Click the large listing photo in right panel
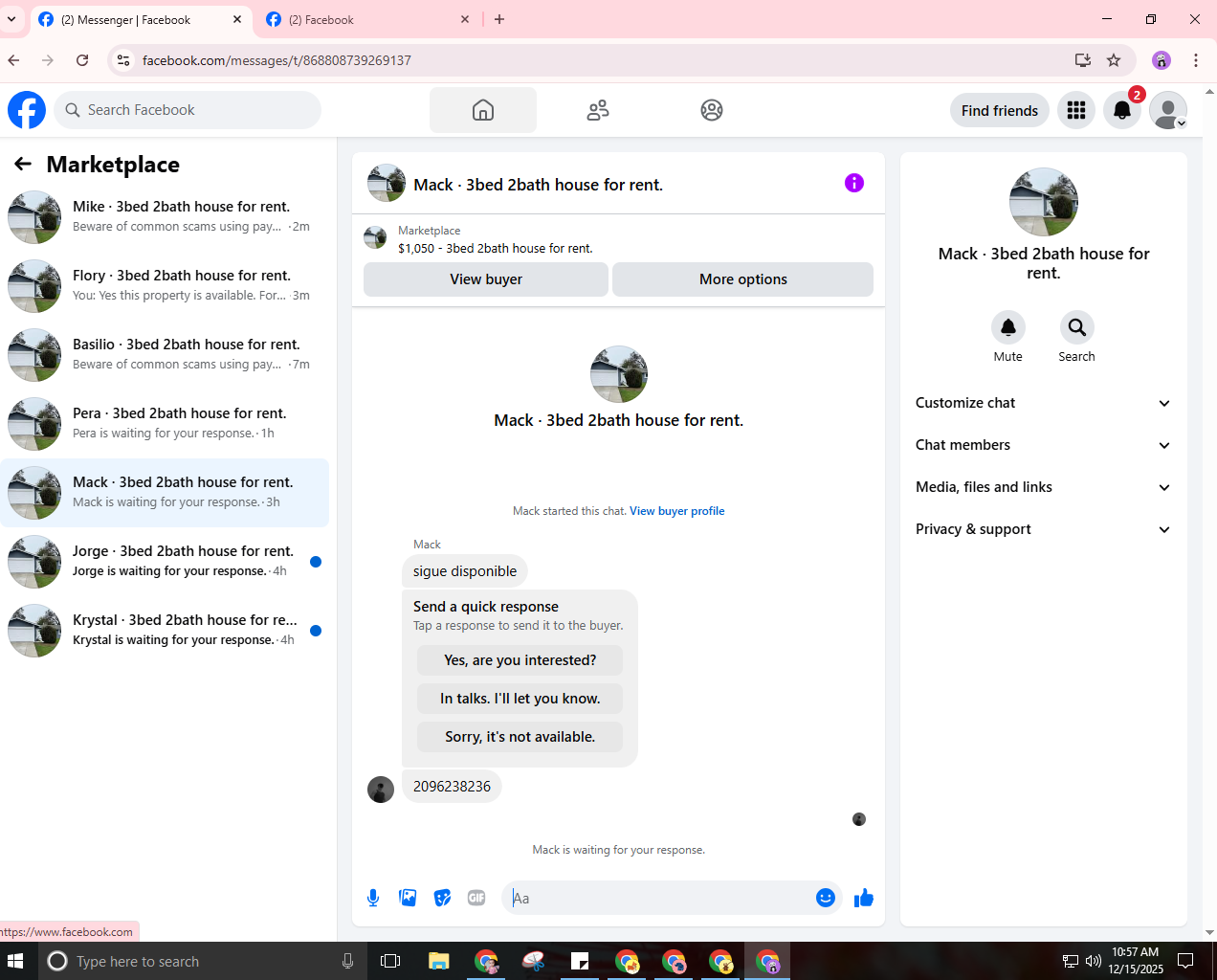This screenshot has width=1217, height=980. coord(1044,202)
